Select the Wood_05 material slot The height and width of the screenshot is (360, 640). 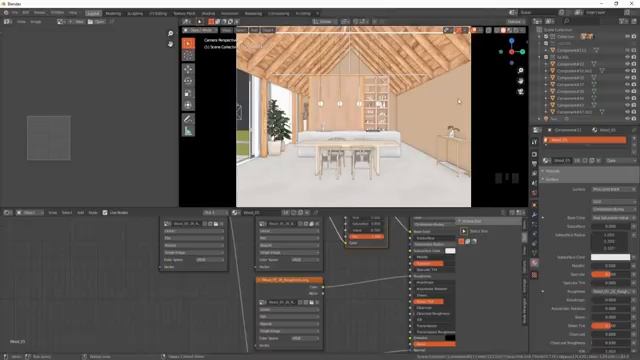(585, 140)
